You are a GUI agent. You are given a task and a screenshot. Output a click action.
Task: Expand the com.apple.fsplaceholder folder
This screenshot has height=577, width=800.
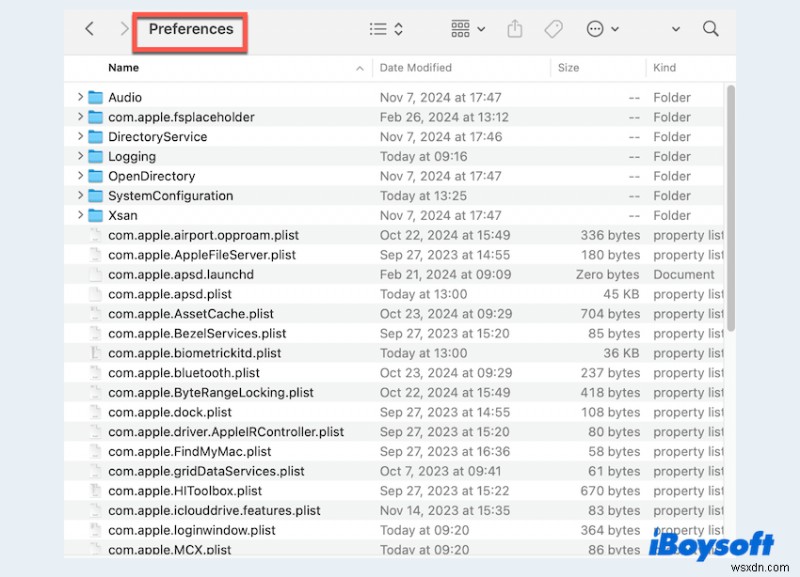[x=80, y=117]
